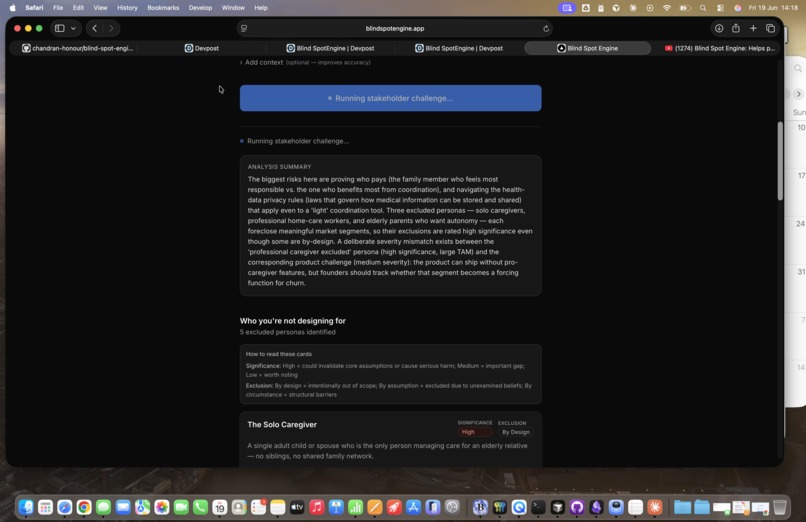806x522 pixels.
Task: Open Launchpad from the Dock
Action: (x=45, y=508)
